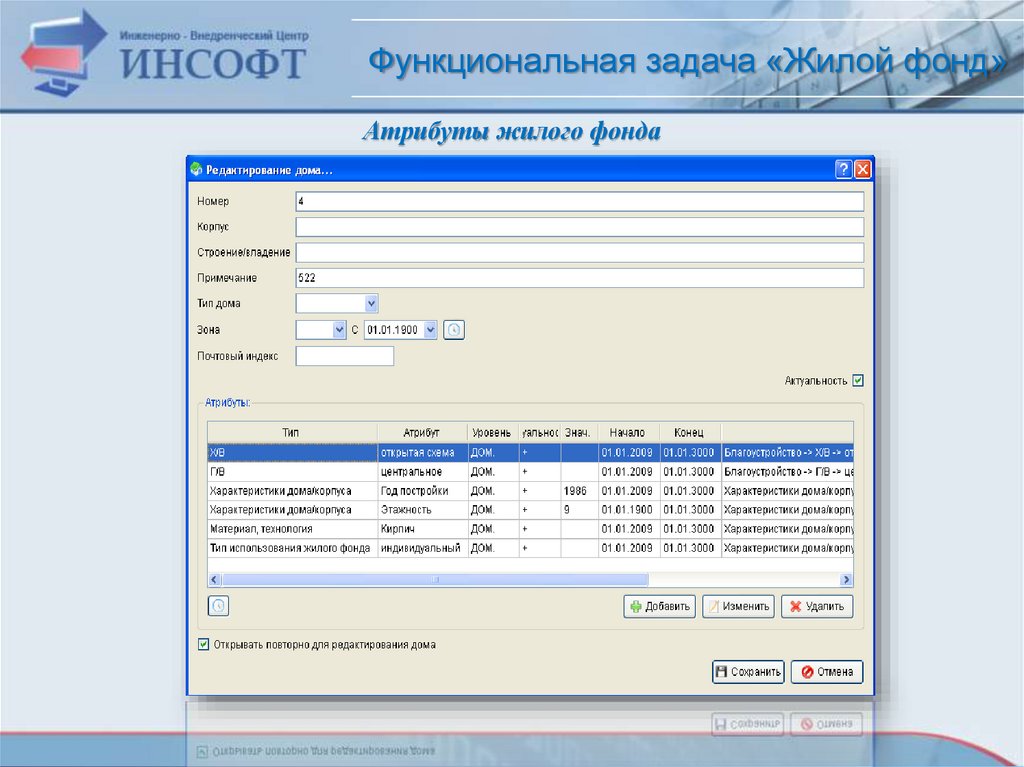This screenshot has height=767, width=1024.
Task: Select the Тип использования жилого фонда row
Action: 530,547
